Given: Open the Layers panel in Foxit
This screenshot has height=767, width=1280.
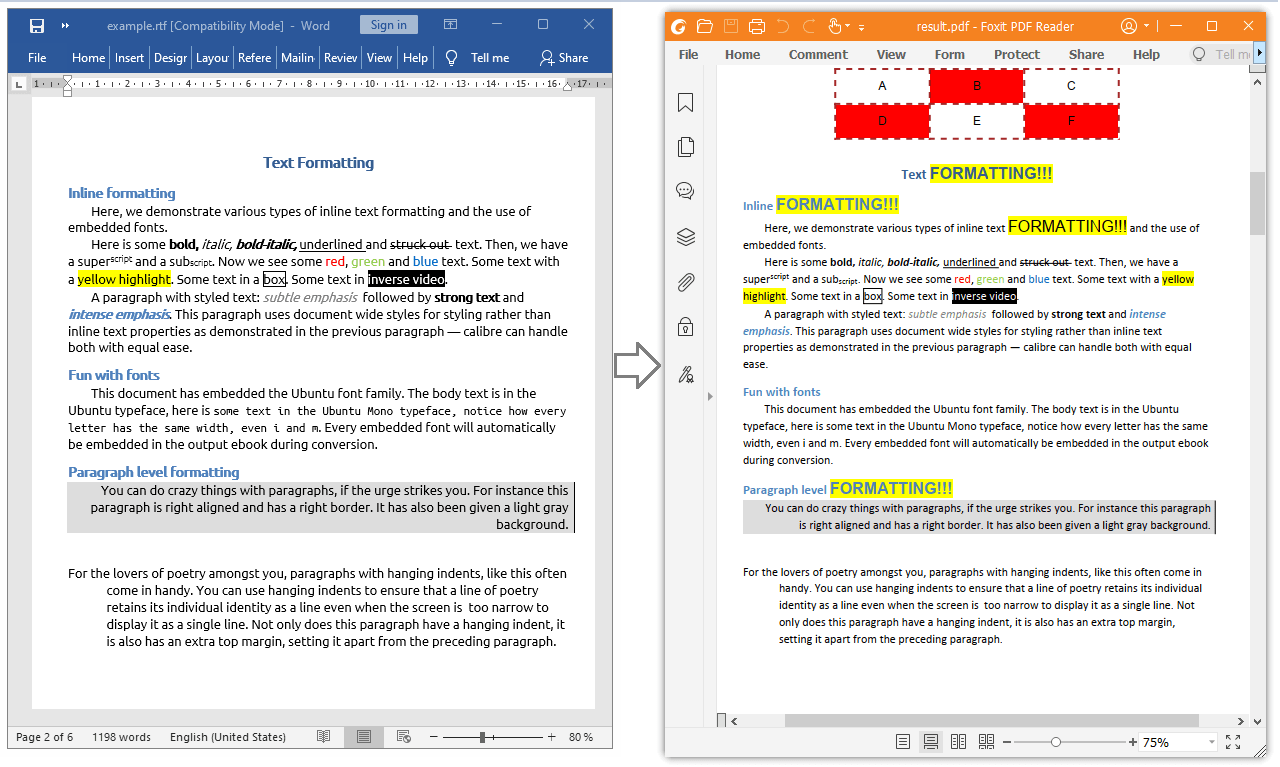Looking at the screenshot, I should click(685, 237).
